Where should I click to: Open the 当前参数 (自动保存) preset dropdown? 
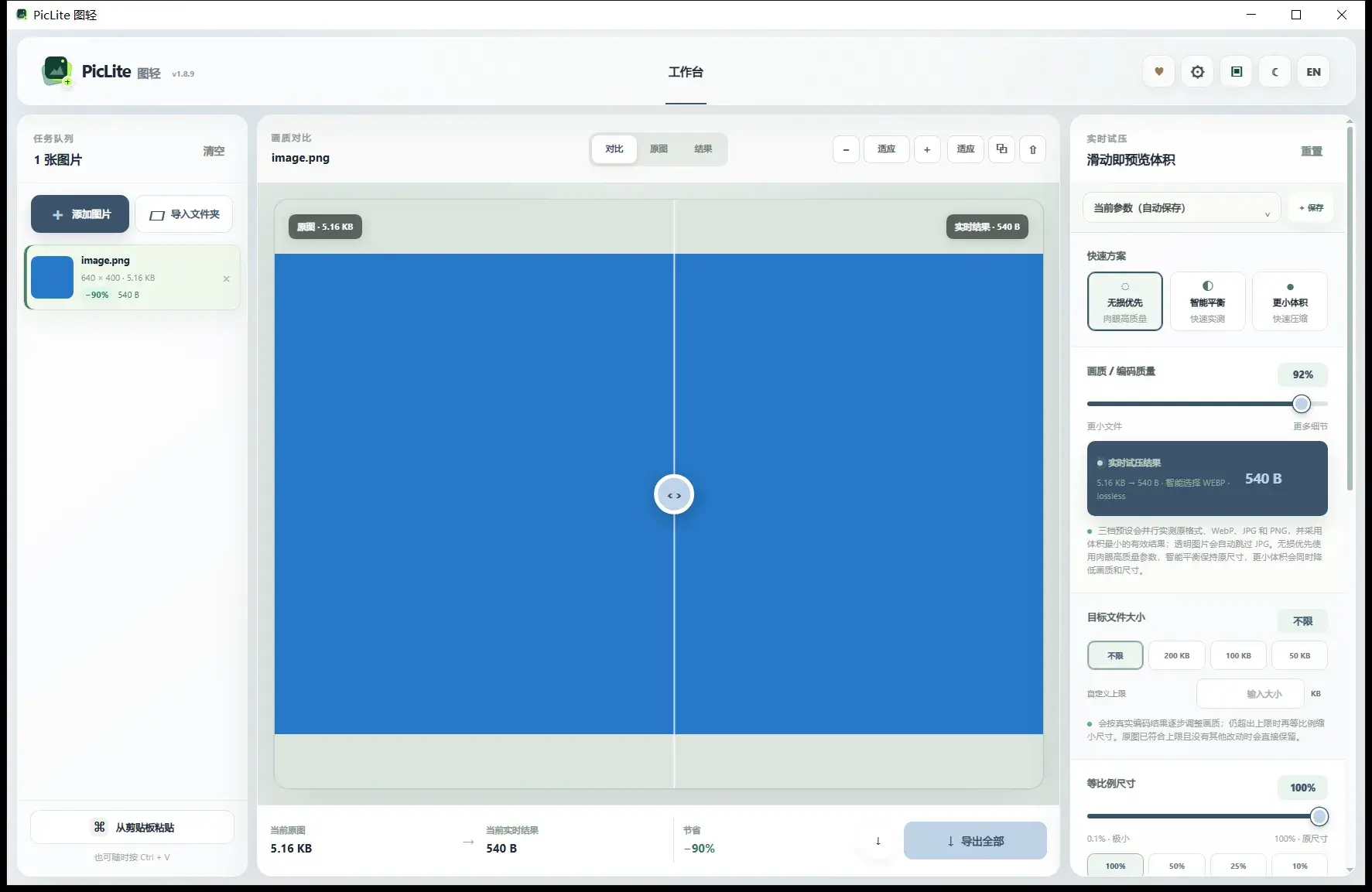coord(1182,208)
